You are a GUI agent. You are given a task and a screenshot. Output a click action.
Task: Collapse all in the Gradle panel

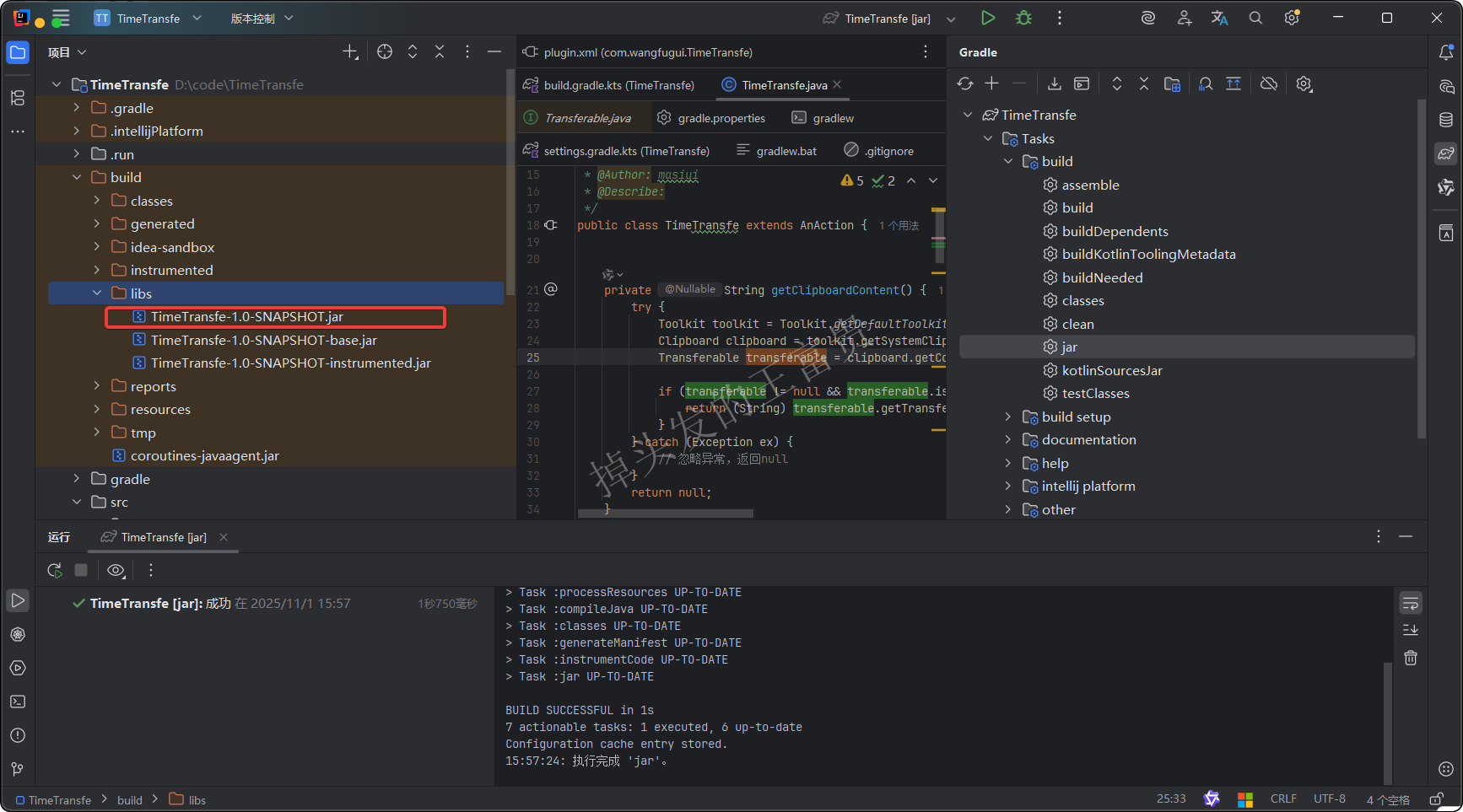[1144, 83]
